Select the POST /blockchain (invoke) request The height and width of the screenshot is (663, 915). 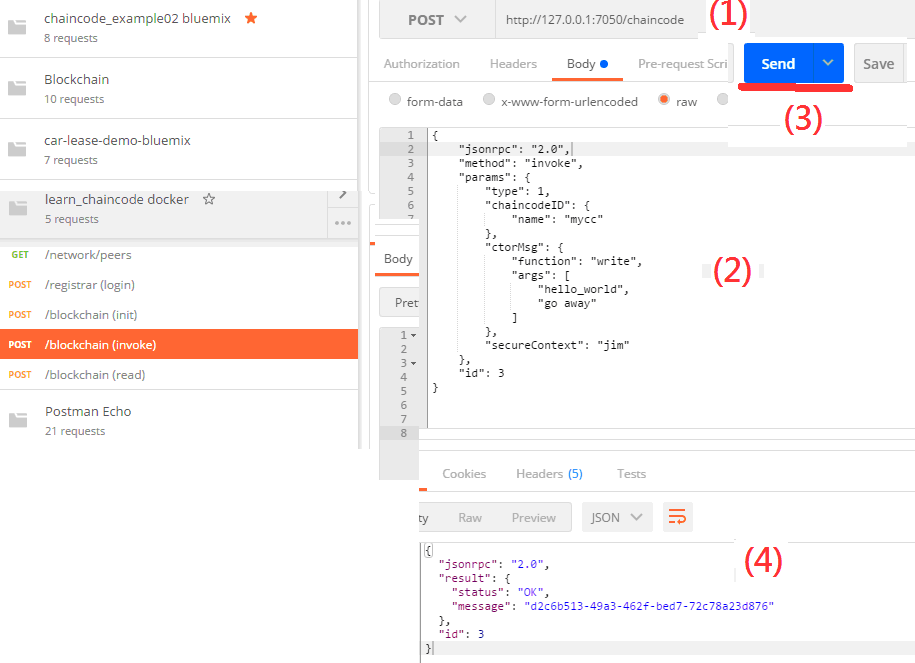(x=179, y=344)
